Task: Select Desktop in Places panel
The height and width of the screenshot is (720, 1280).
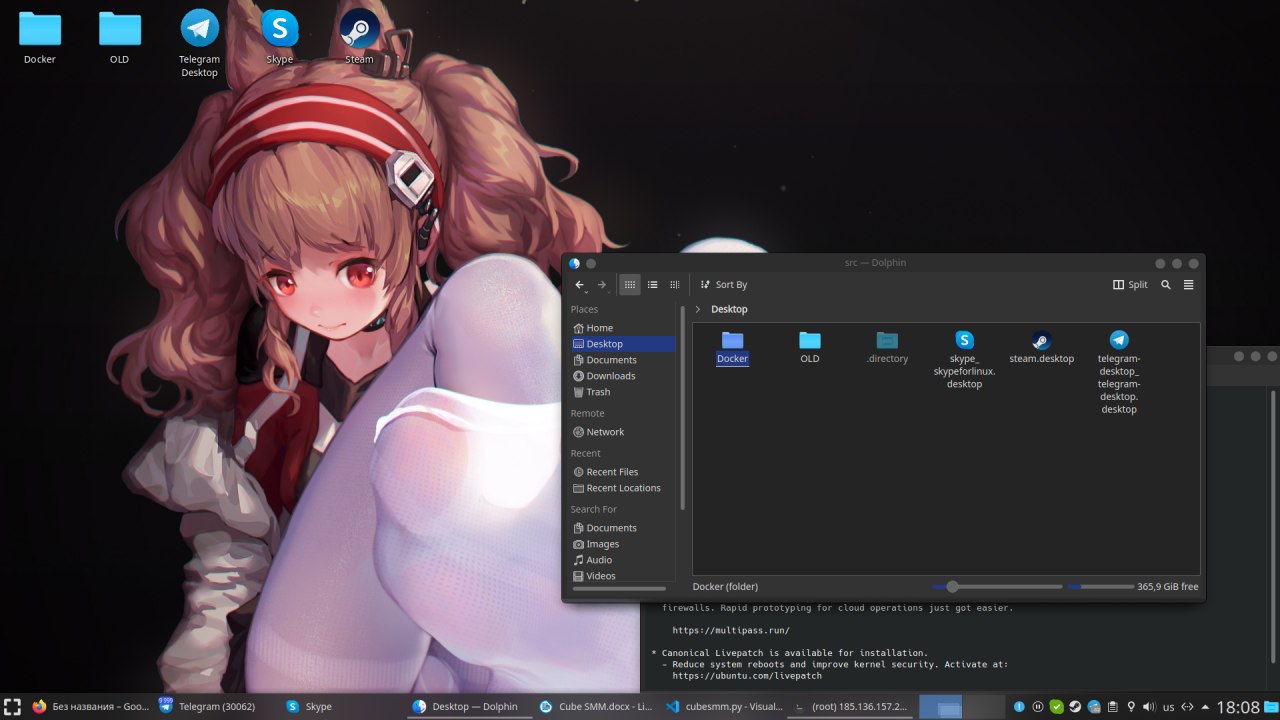Action: [622, 344]
